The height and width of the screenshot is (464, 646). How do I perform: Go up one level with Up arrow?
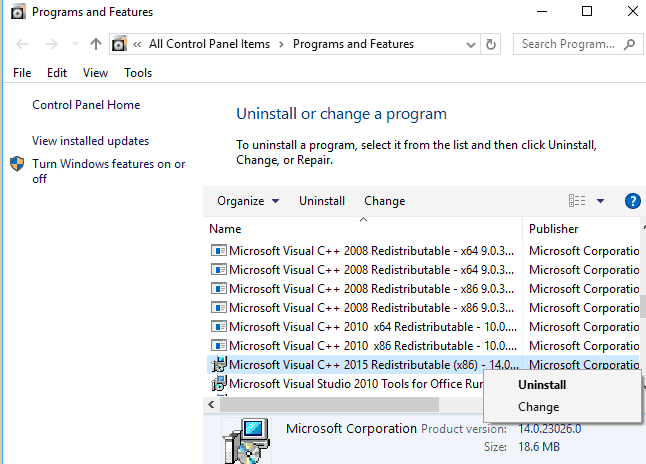click(x=96, y=44)
